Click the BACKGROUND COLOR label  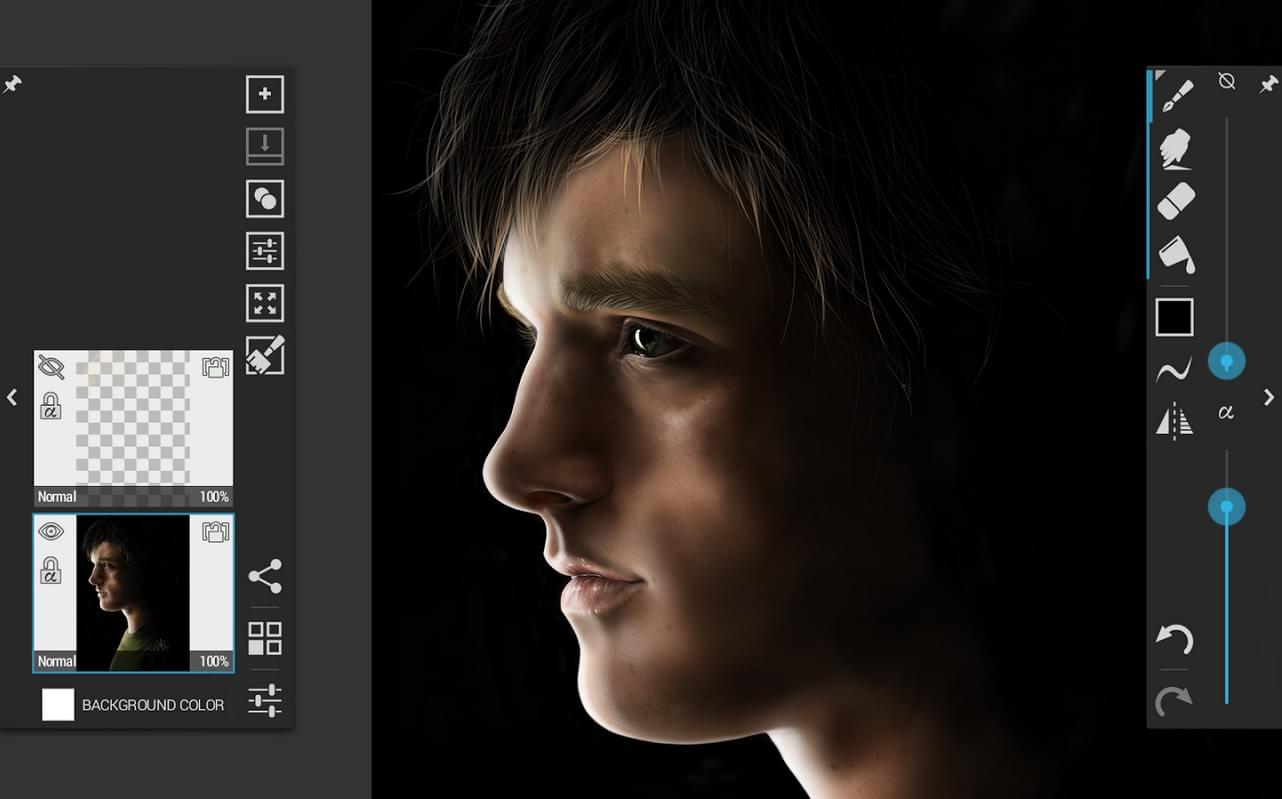point(153,705)
